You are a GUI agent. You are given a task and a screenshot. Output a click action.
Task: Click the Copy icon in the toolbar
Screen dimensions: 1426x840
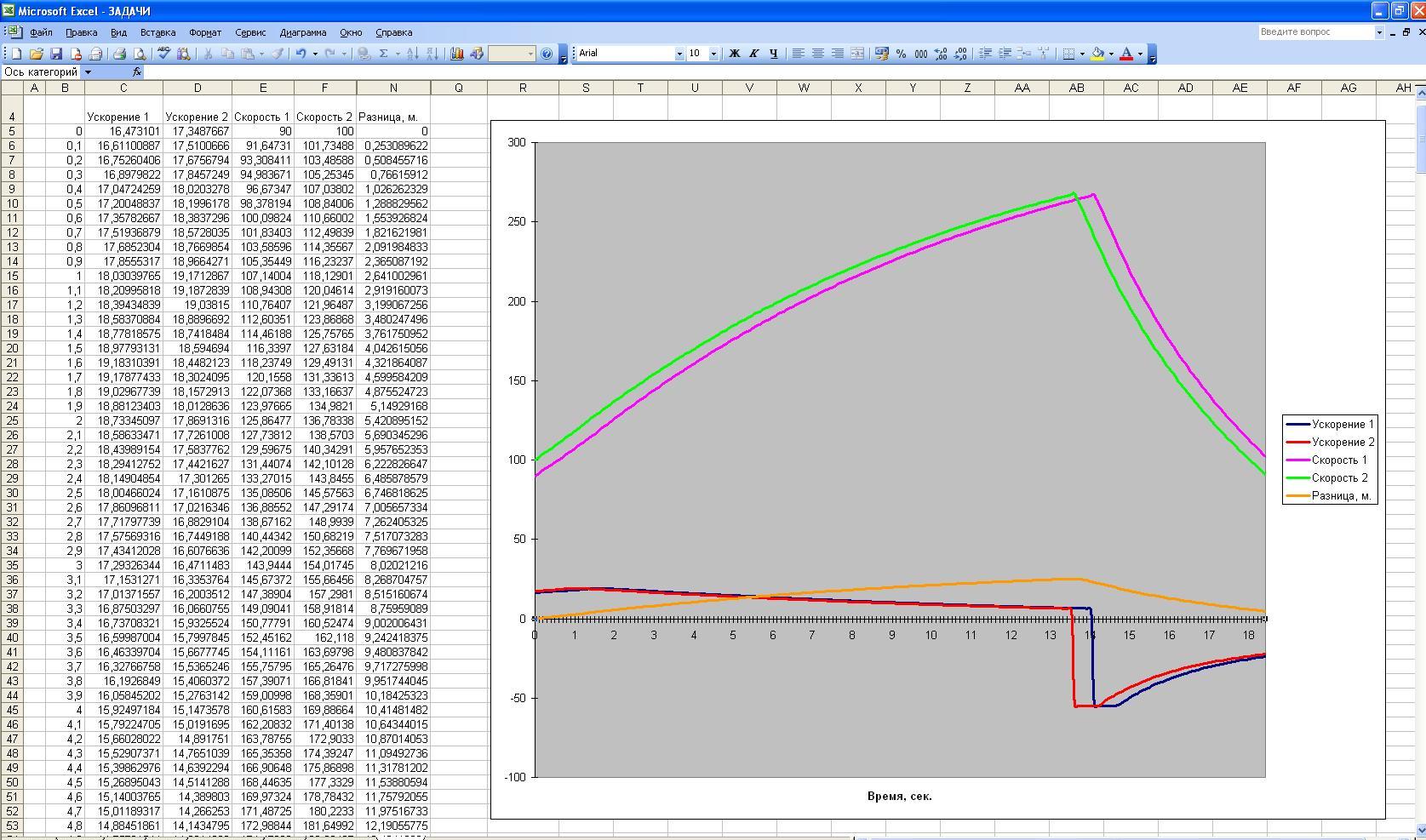tap(227, 54)
